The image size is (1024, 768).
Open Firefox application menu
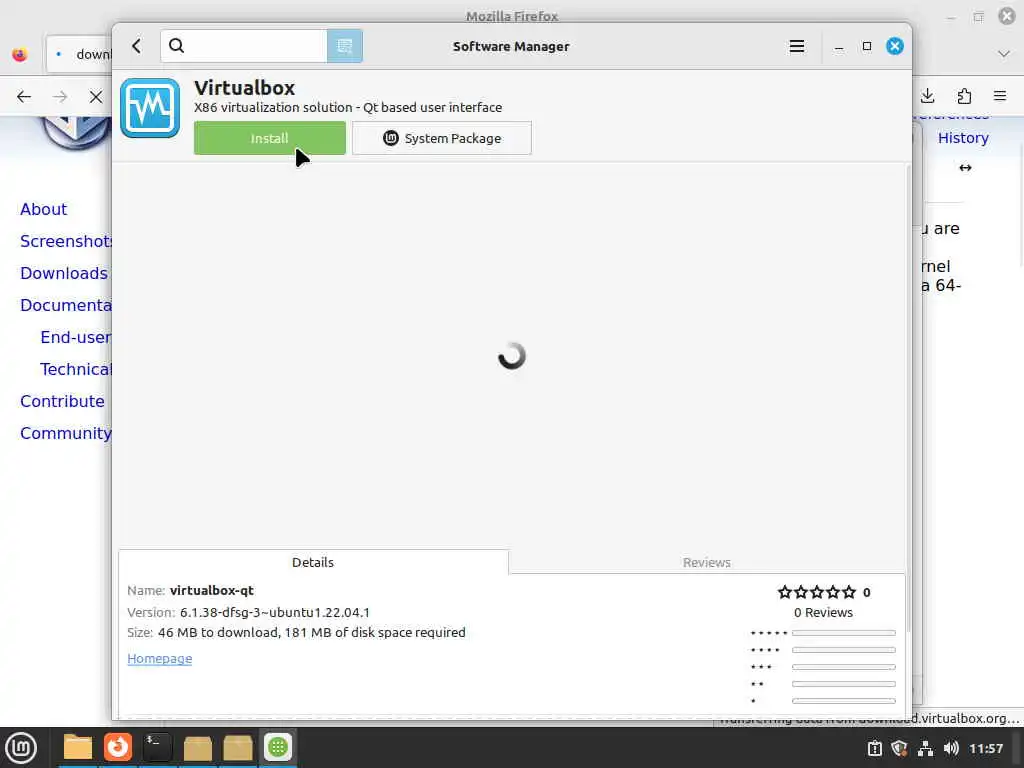point(1000,97)
